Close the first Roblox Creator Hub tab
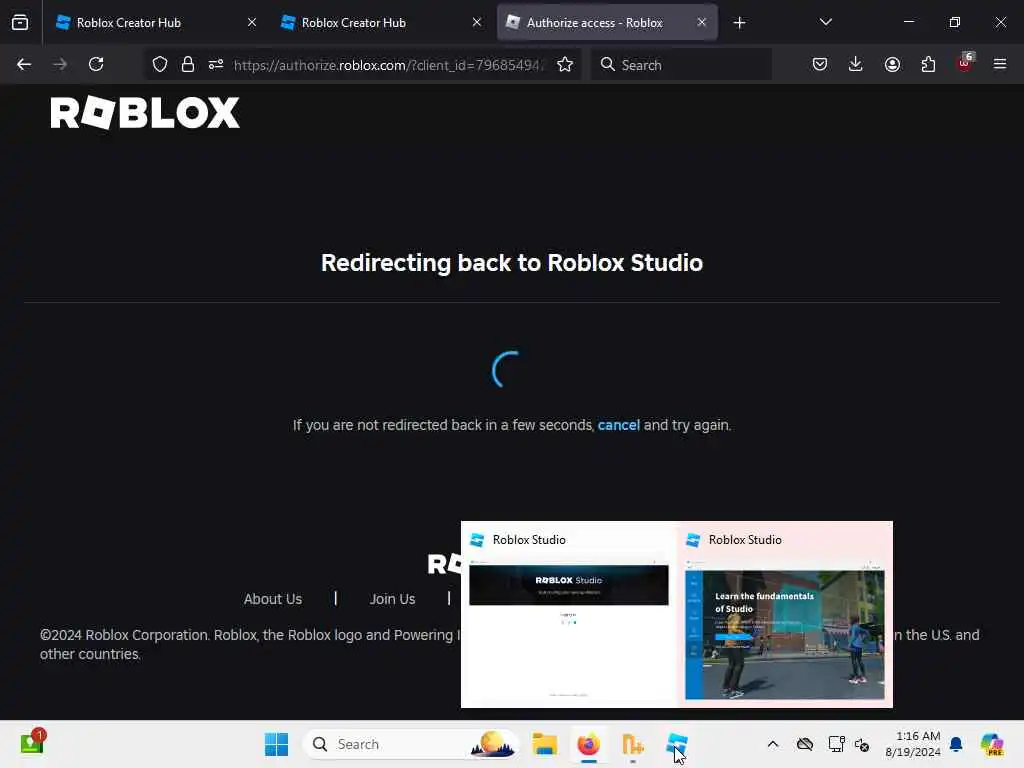The width and height of the screenshot is (1024, 768). [252, 23]
